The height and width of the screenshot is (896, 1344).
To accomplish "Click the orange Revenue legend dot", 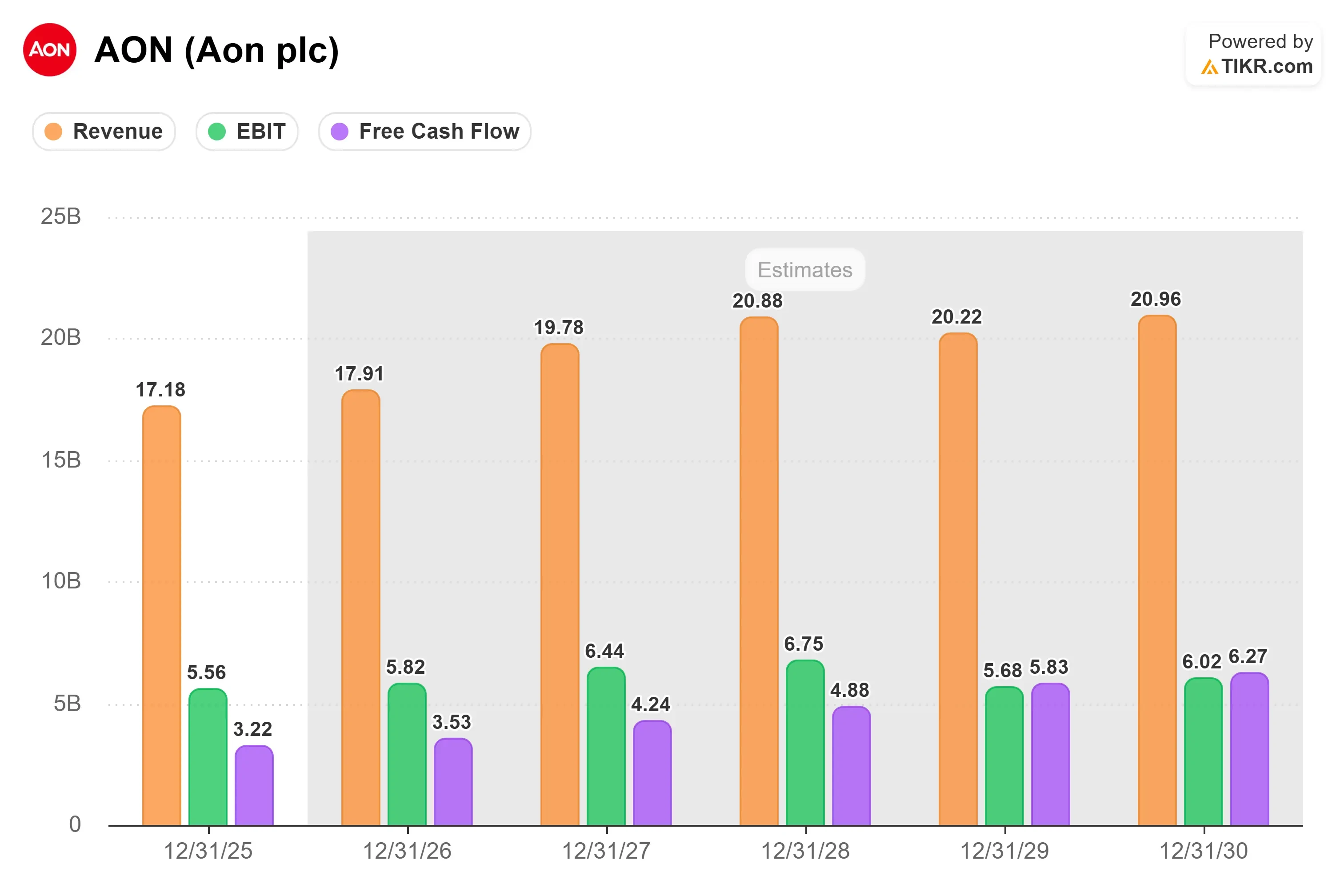I will 53,132.
